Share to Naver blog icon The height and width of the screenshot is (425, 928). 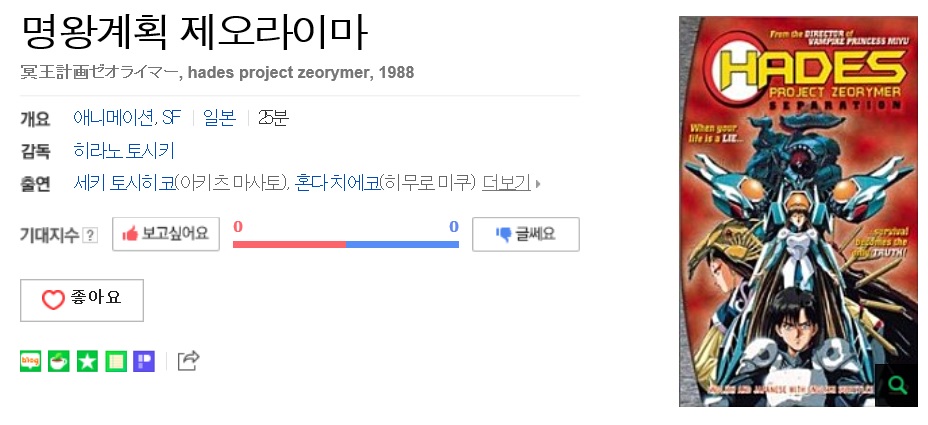pos(31,360)
